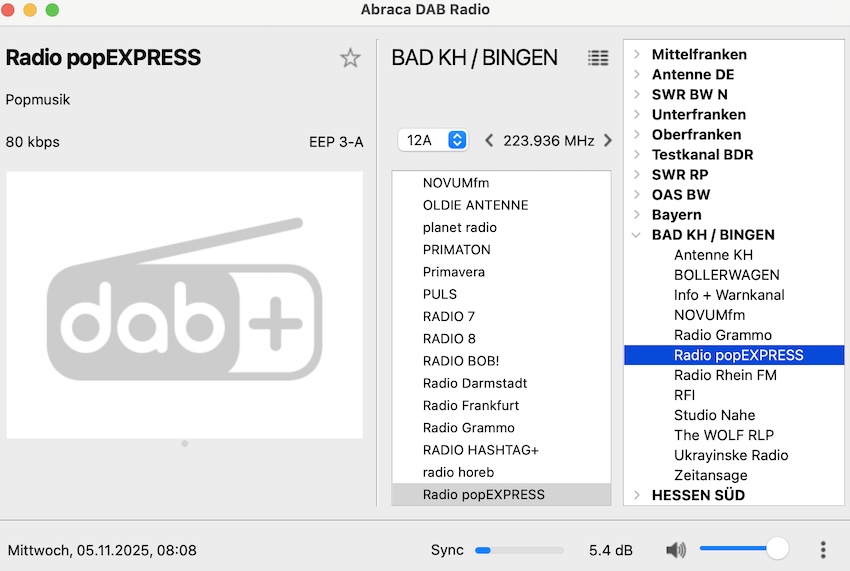
Task: Go to next frequency with right arrow
Action: [608, 141]
